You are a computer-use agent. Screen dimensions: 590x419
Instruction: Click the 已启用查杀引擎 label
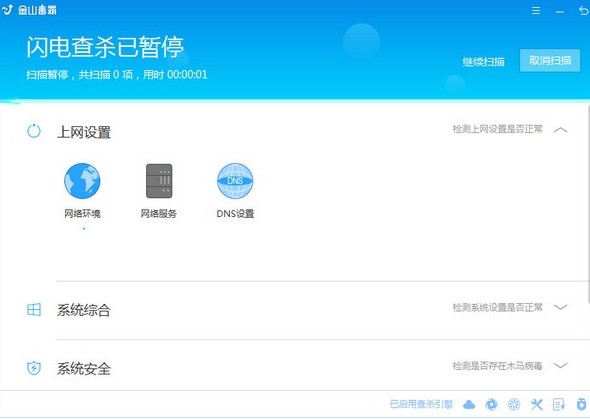tap(421, 404)
